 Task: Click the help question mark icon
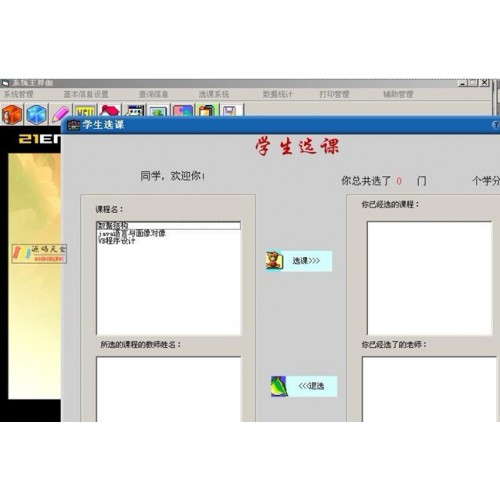[496, 125]
